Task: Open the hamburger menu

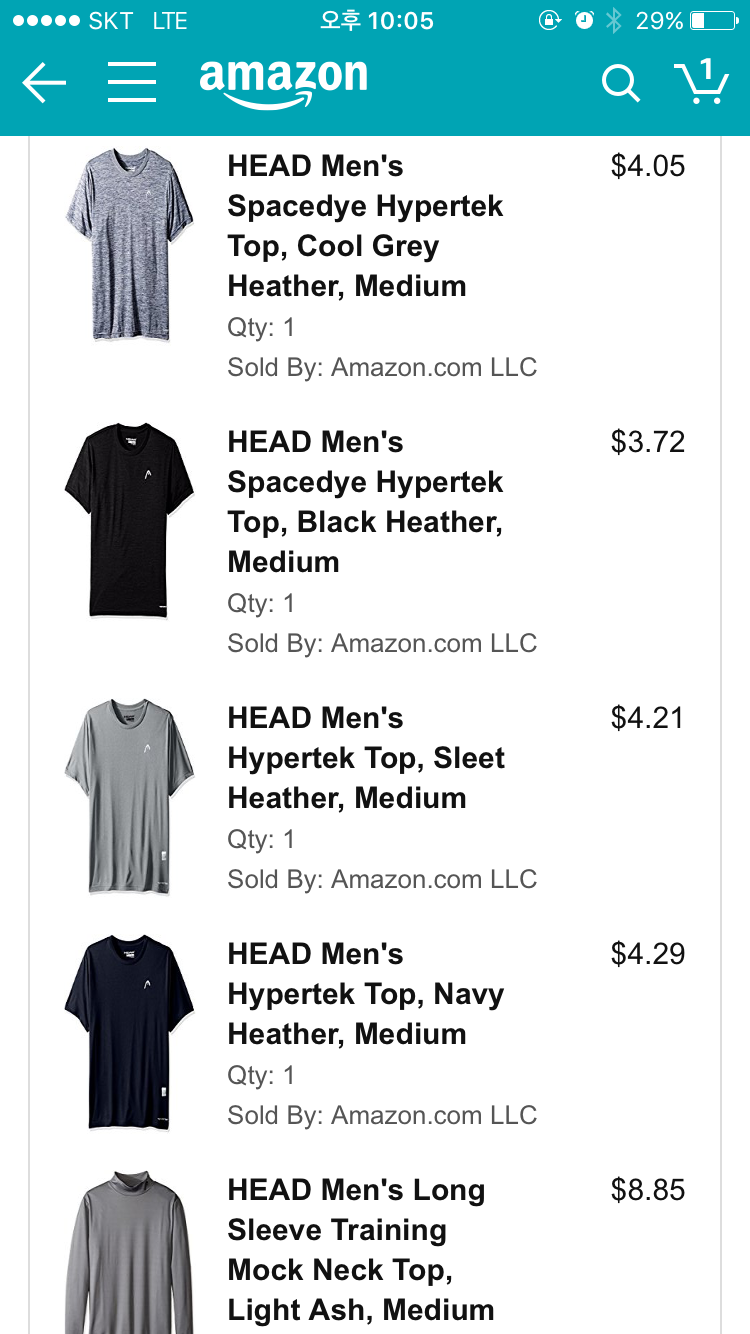Action: click(132, 83)
